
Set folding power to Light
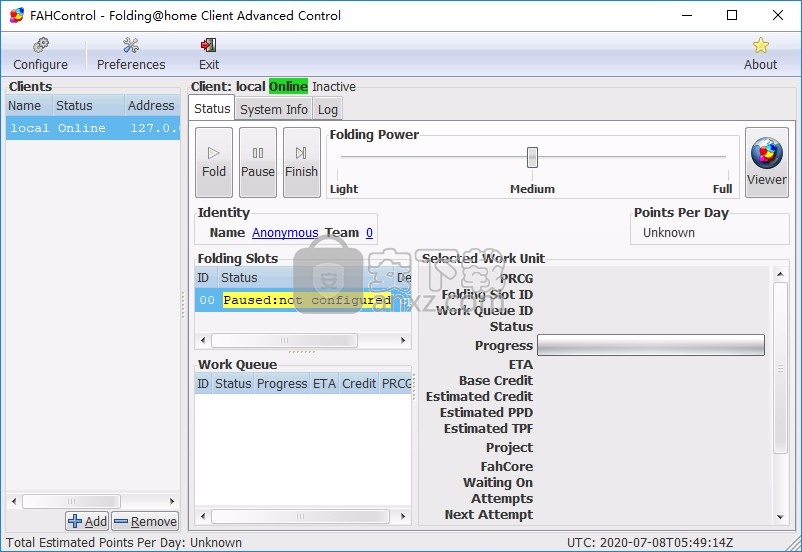click(344, 189)
